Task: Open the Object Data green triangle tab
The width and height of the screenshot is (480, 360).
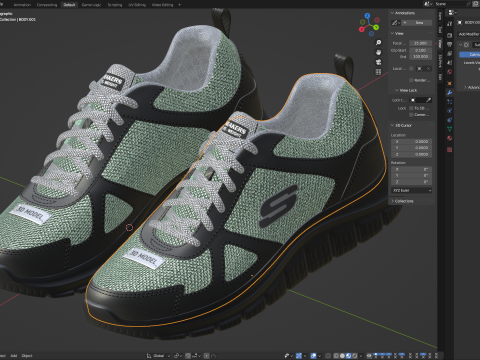Action: coord(450,129)
